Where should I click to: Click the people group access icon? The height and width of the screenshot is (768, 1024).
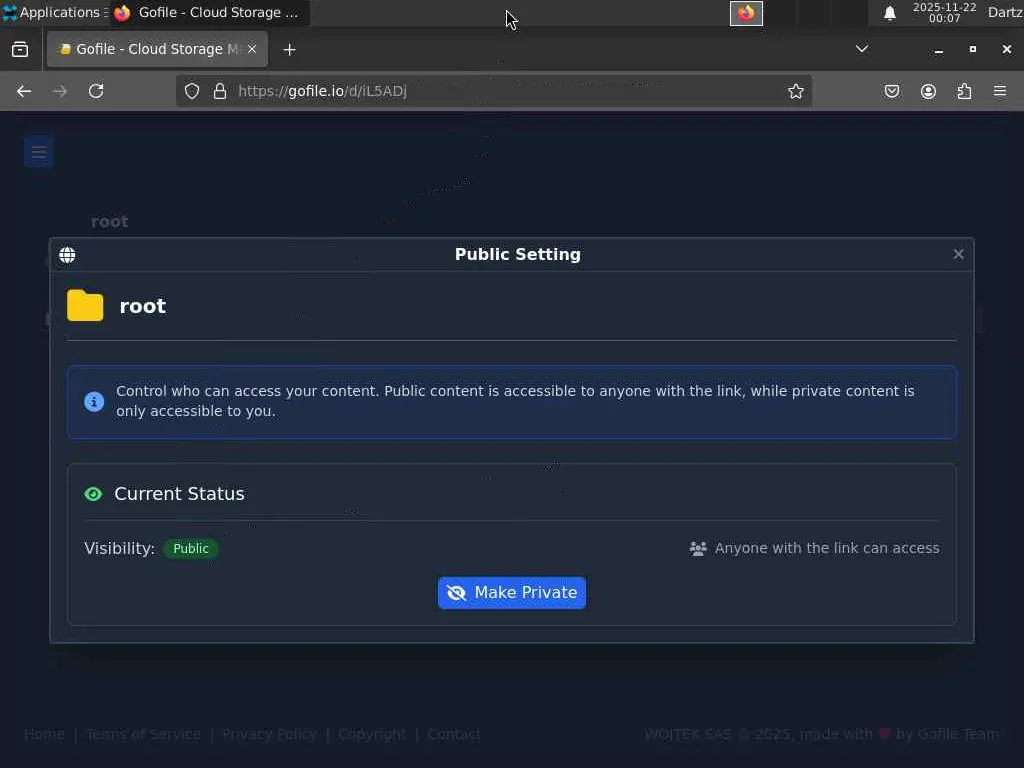[698, 549]
